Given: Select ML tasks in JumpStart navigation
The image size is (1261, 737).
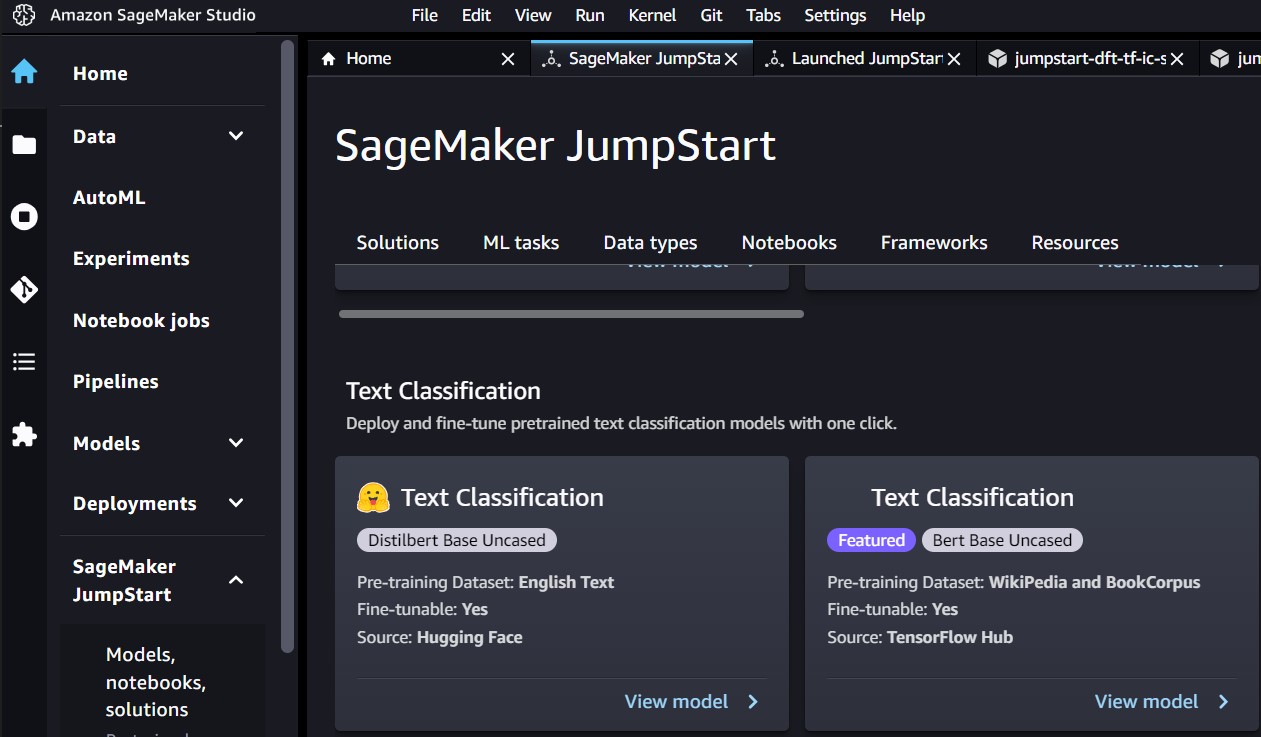Looking at the screenshot, I should tap(521, 243).
